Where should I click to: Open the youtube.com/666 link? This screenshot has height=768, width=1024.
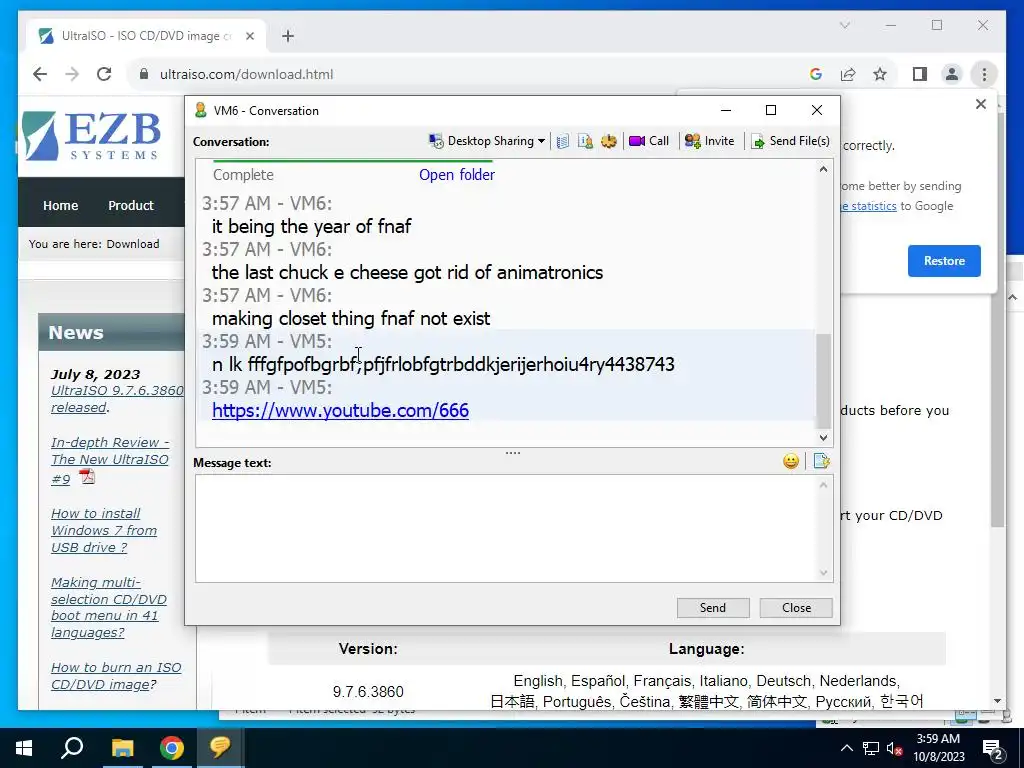click(x=340, y=411)
